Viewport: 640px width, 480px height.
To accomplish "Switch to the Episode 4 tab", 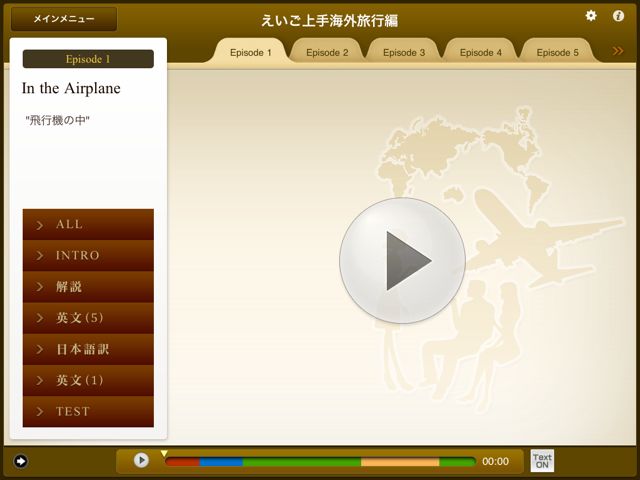I will coord(480,53).
